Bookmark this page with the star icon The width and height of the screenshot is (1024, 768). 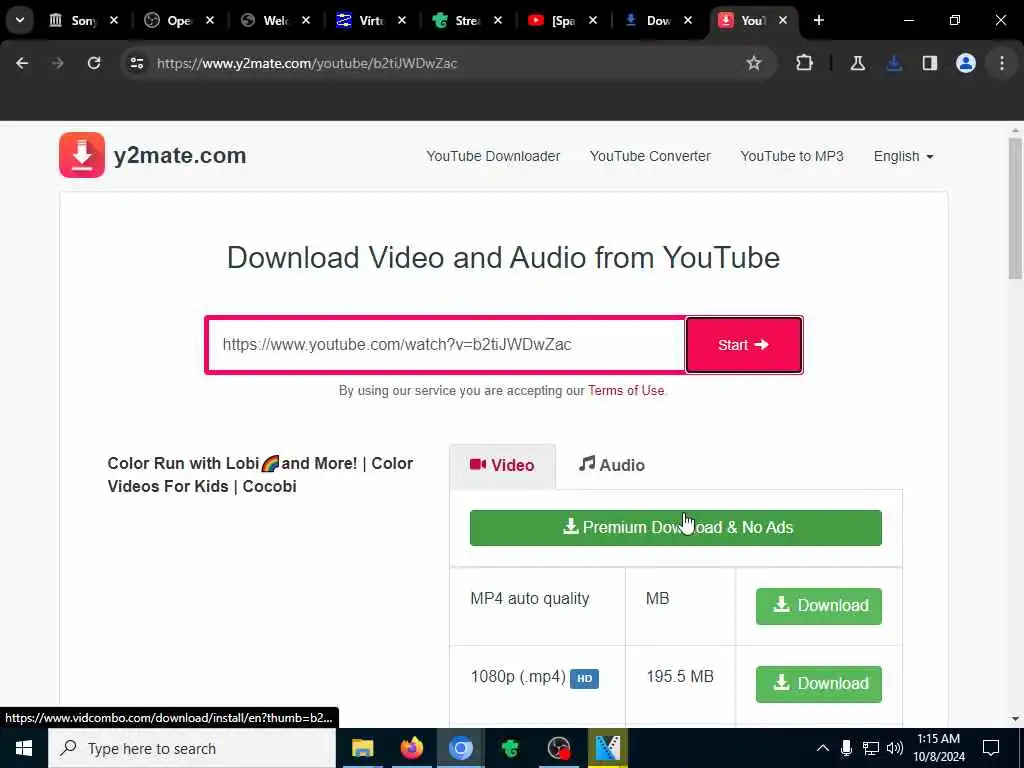coord(754,63)
